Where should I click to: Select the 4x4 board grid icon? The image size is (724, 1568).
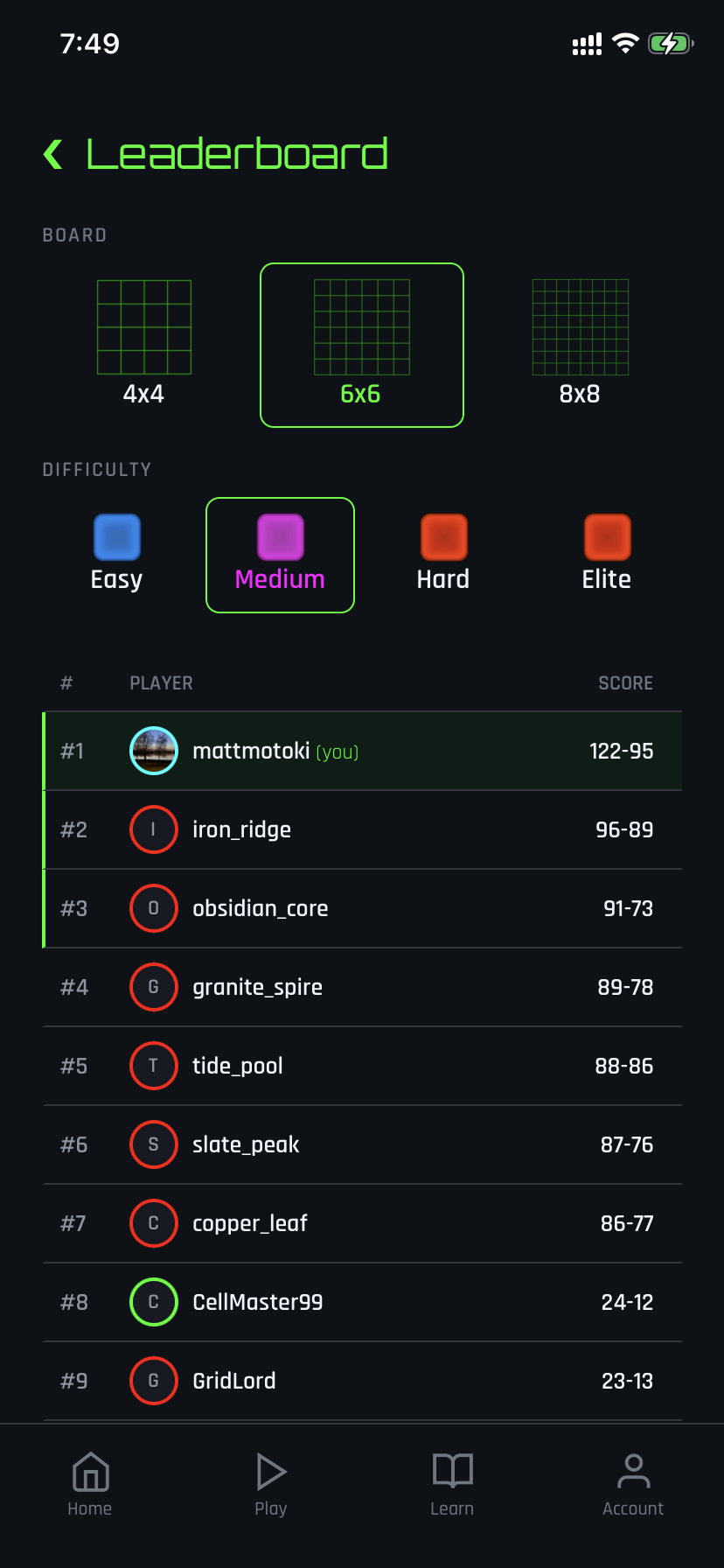[144, 327]
